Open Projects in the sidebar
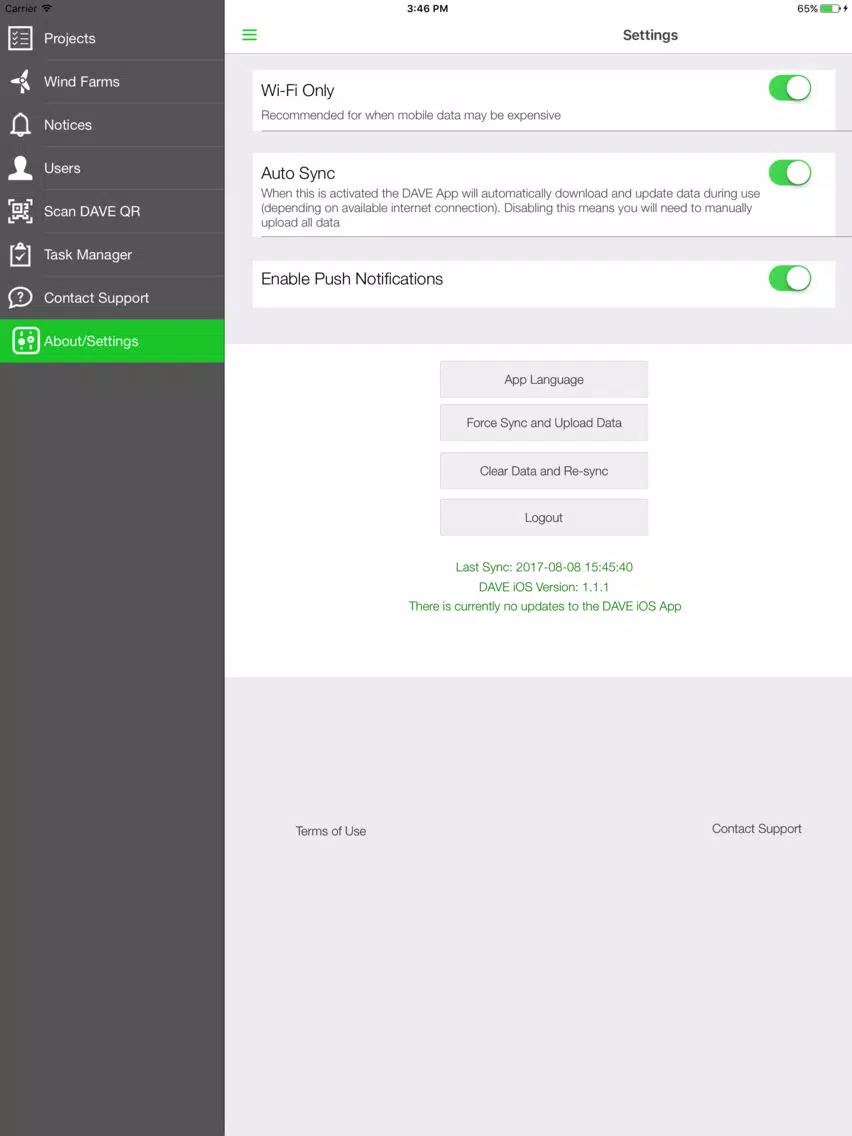 click(x=112, y=38)
